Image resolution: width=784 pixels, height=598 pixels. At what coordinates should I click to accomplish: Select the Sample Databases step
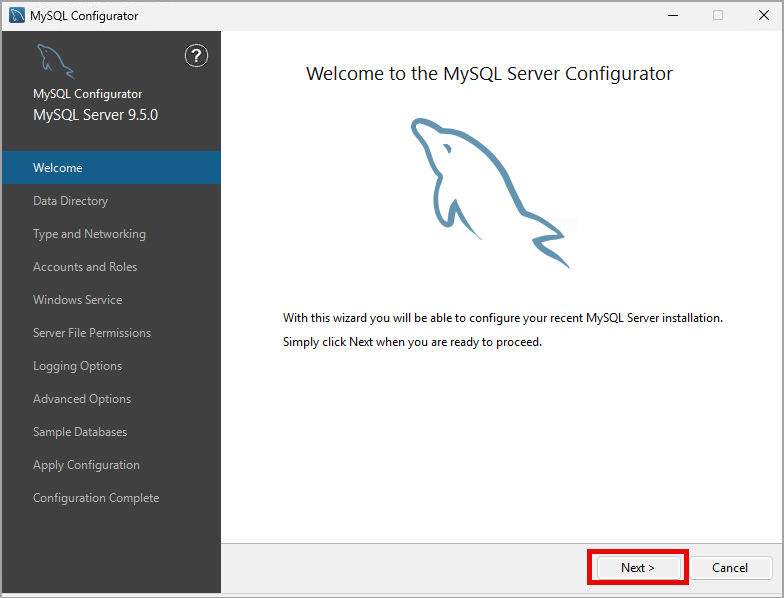pyautogui.click(x=80, y=432)
